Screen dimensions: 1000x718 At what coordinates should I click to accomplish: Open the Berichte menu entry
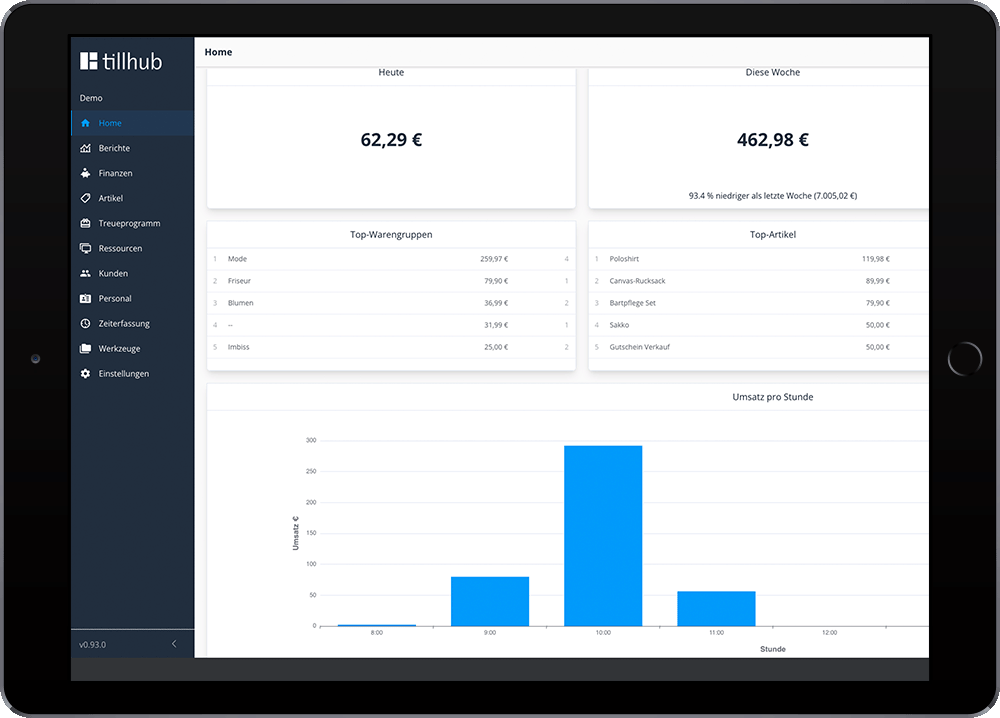(x=133, y=148)
